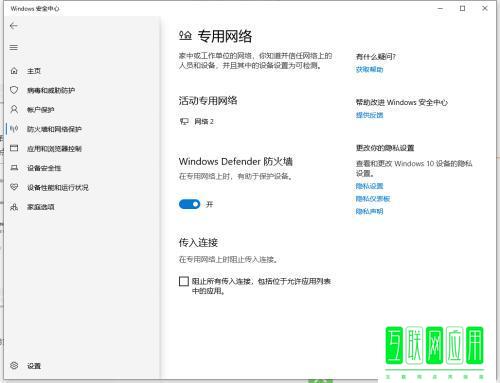Open the 隐私设置 link
Screen dimensions: 500x383
click(x=369, y=186)
